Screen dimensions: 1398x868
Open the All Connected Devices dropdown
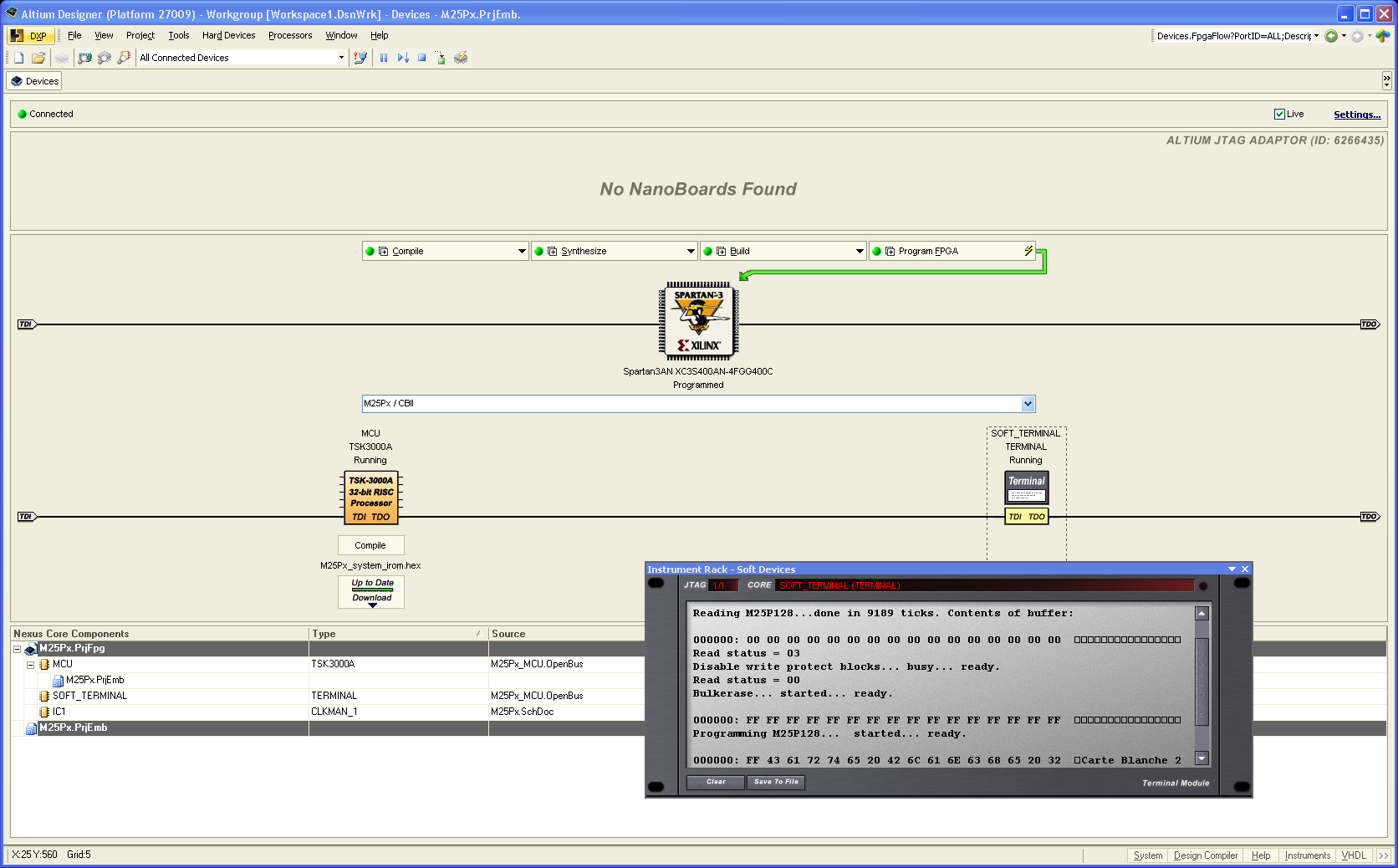341,58
